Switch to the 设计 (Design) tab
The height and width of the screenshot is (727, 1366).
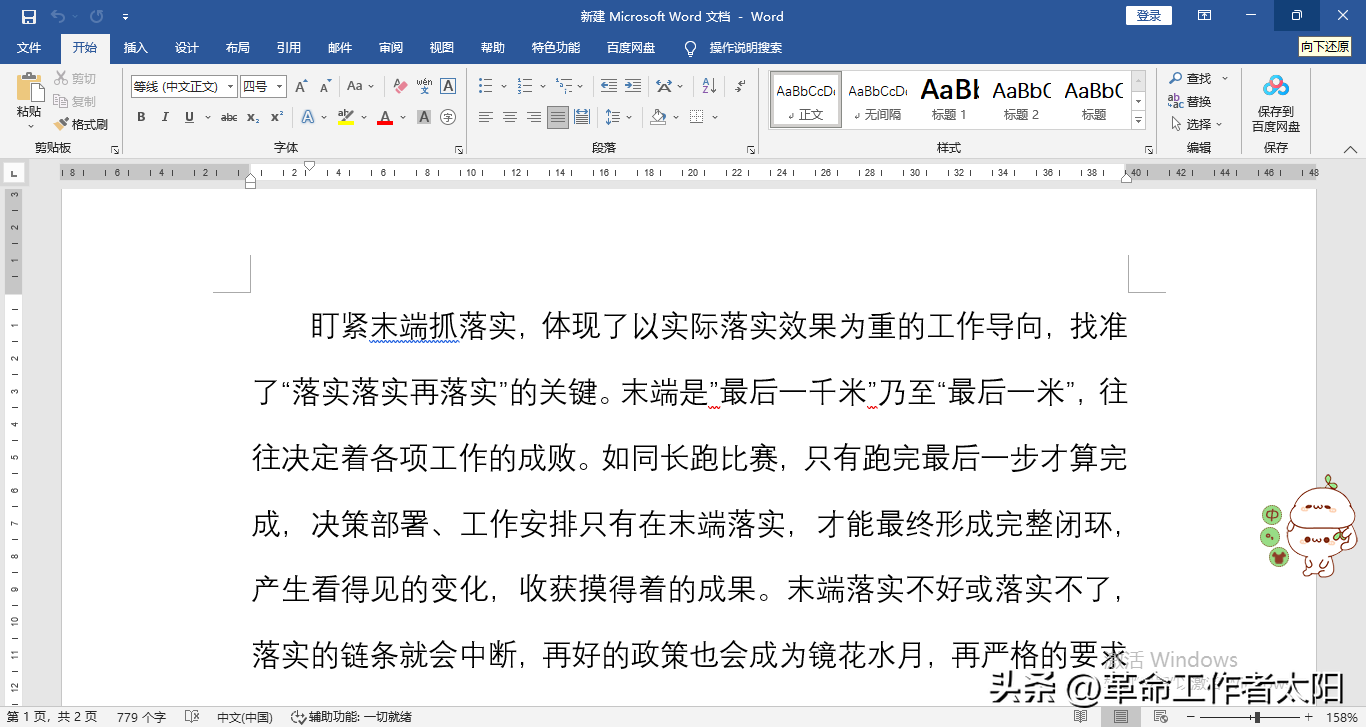point(187,48)
